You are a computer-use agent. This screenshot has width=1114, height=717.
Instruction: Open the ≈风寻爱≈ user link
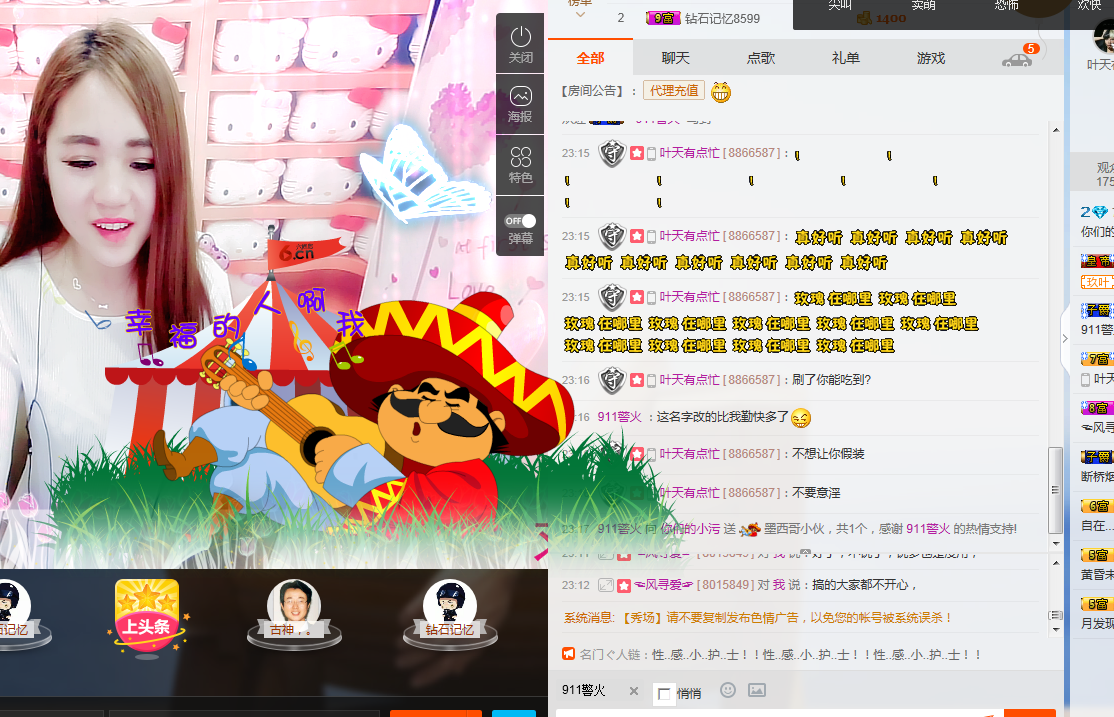[x=664, y=585]
